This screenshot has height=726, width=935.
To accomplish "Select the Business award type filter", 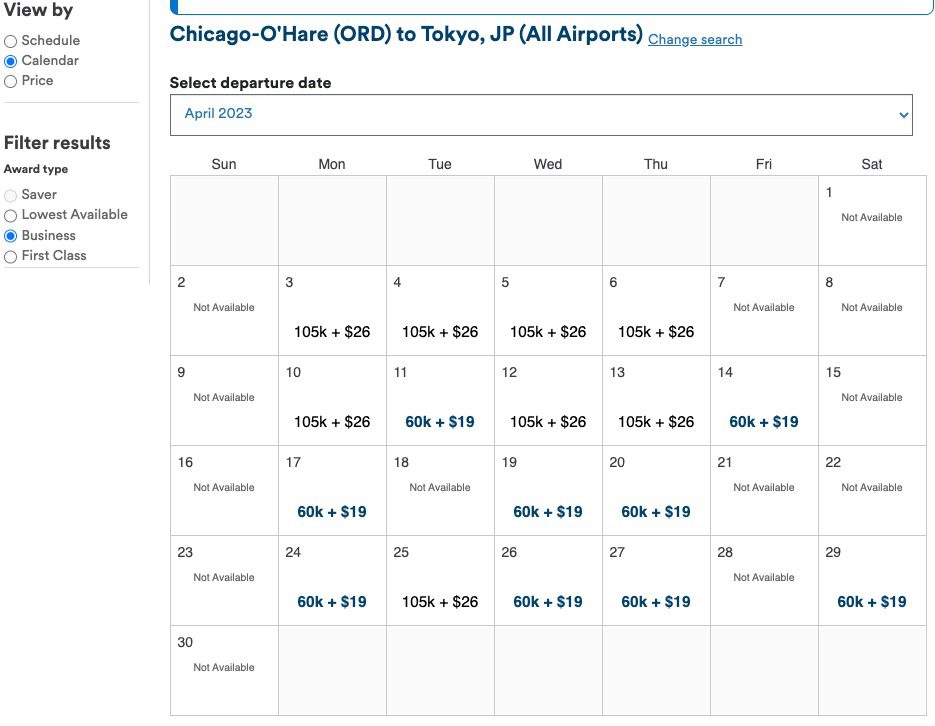I will coord(11,235).
